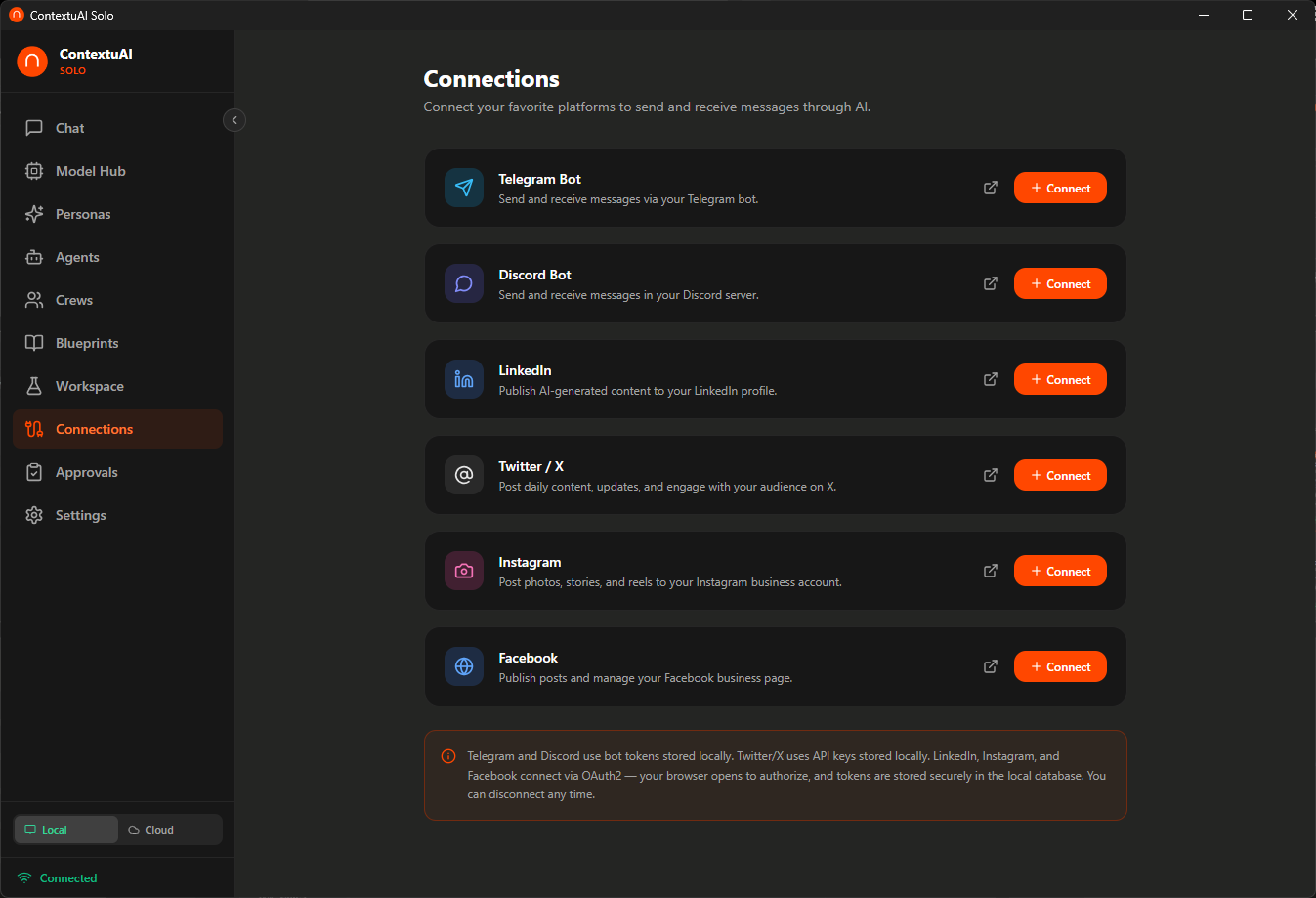Screen dimensions: 1316x898
Task: Select the Connections menu entry
Action: pyautogui.click(x=94, y=429)
